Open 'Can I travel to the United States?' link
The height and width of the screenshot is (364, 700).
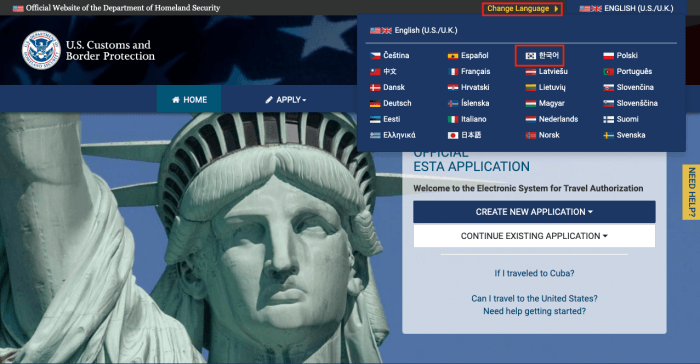pyautogui.click(x=534, y=298)
